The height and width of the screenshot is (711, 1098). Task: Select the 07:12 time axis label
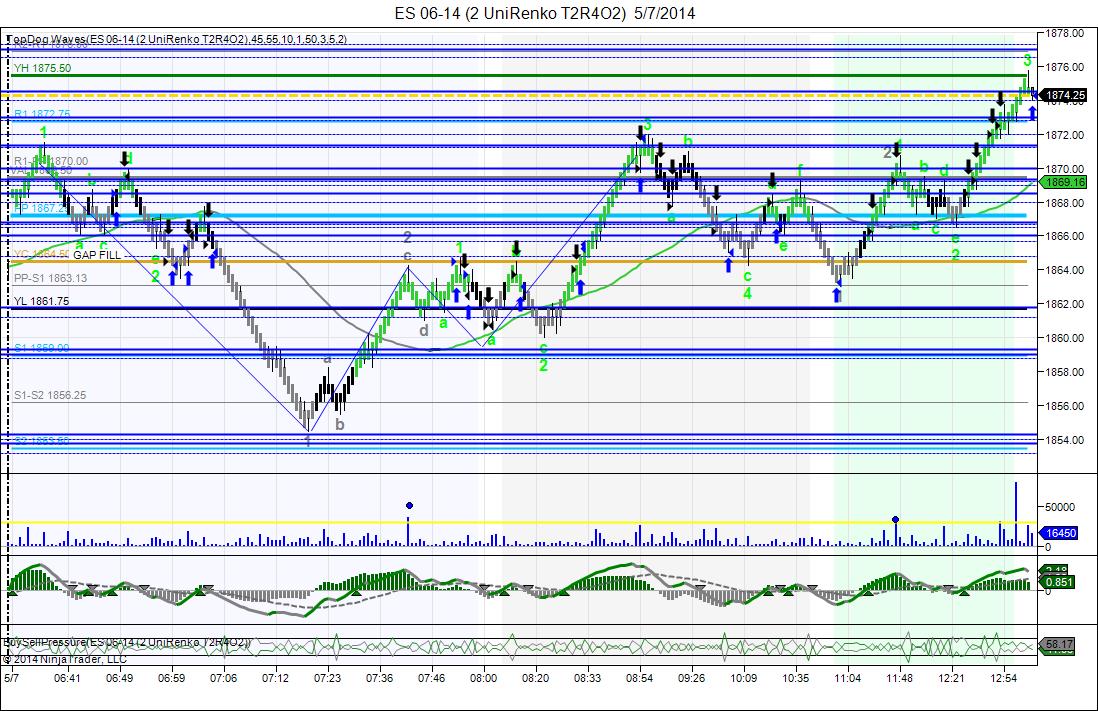pos(275,678)
